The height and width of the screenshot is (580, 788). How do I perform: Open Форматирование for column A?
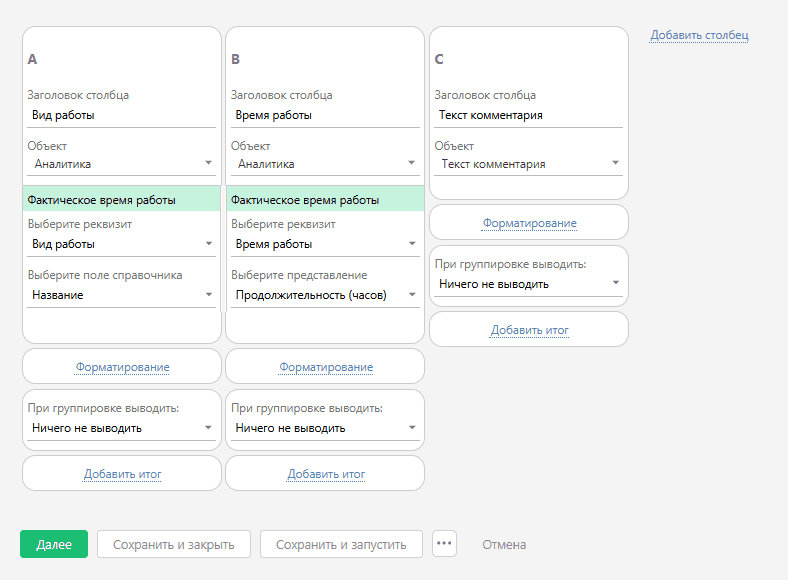point(122,367)
